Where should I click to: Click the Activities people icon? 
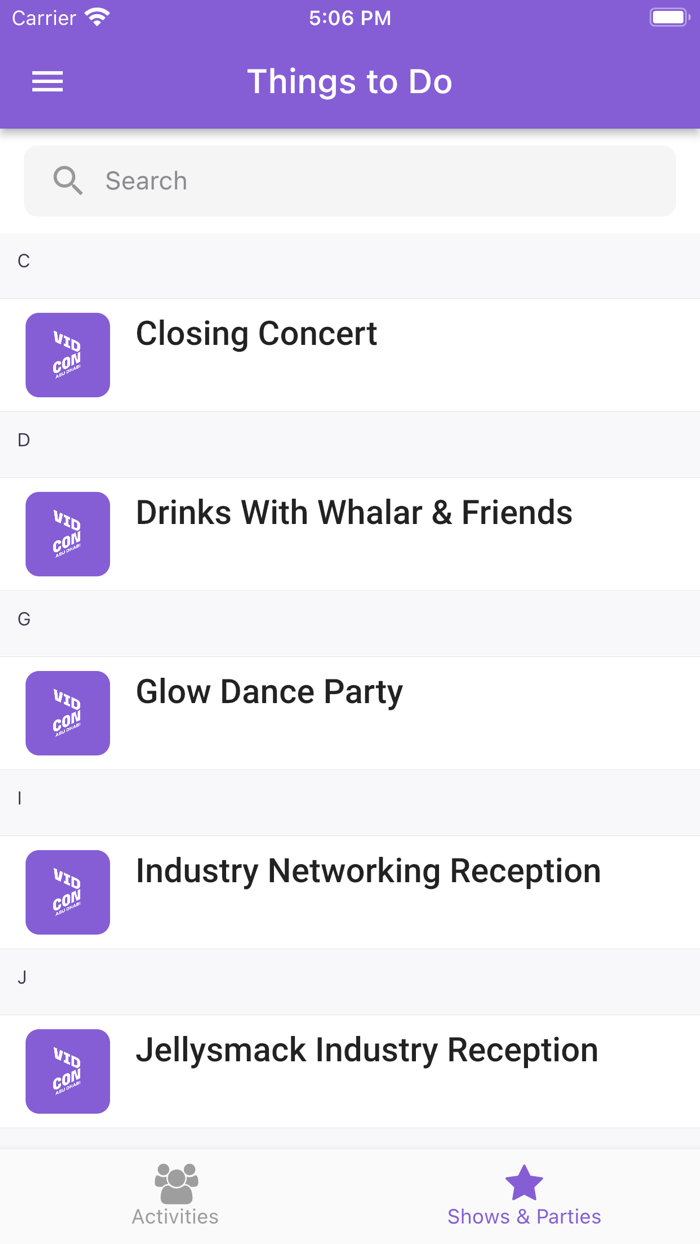click(x=176, y=1183)
